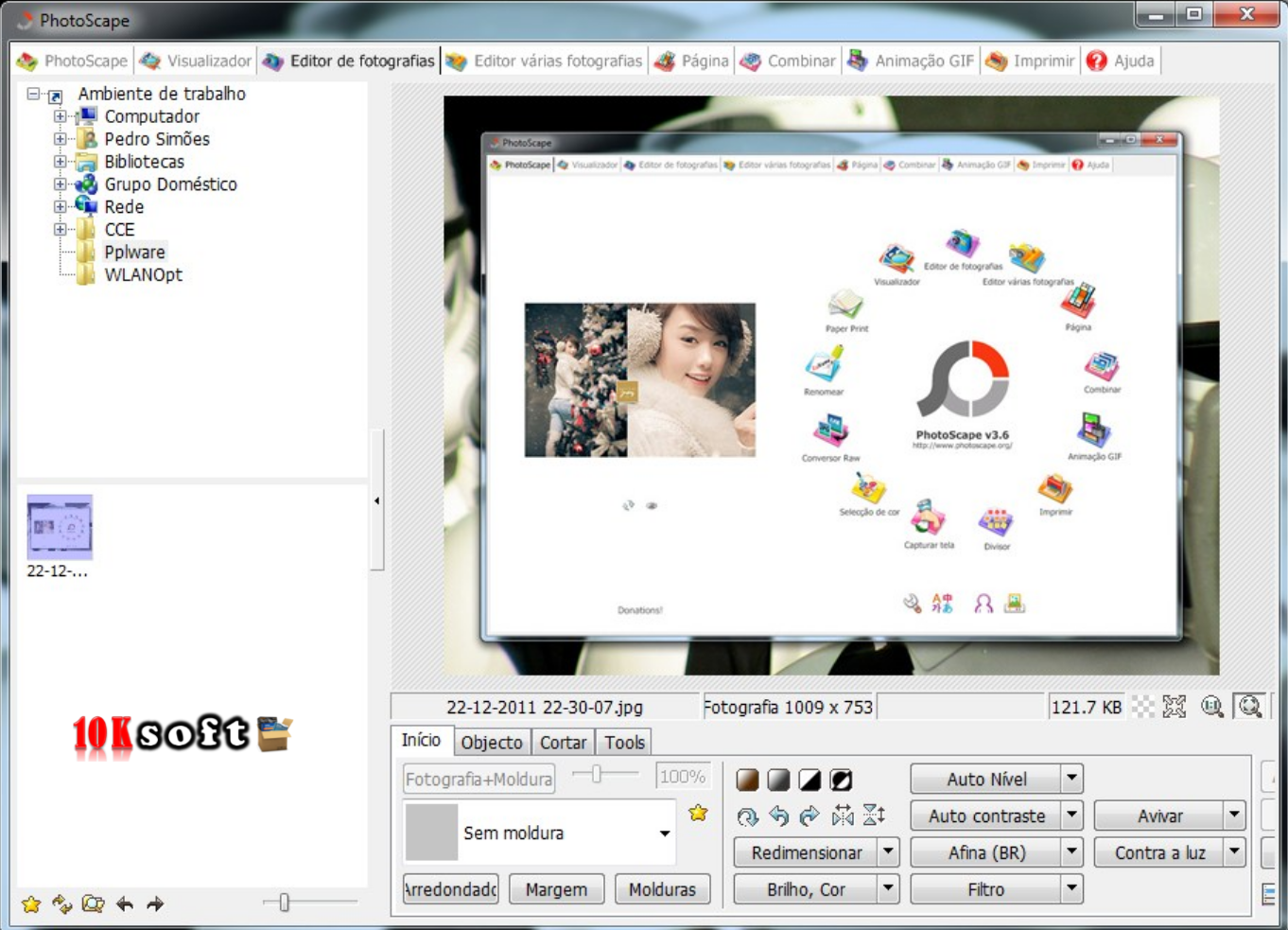Click the black-and-white threshold effect icon
The image size is (1288, 930).
pos(809,780)
